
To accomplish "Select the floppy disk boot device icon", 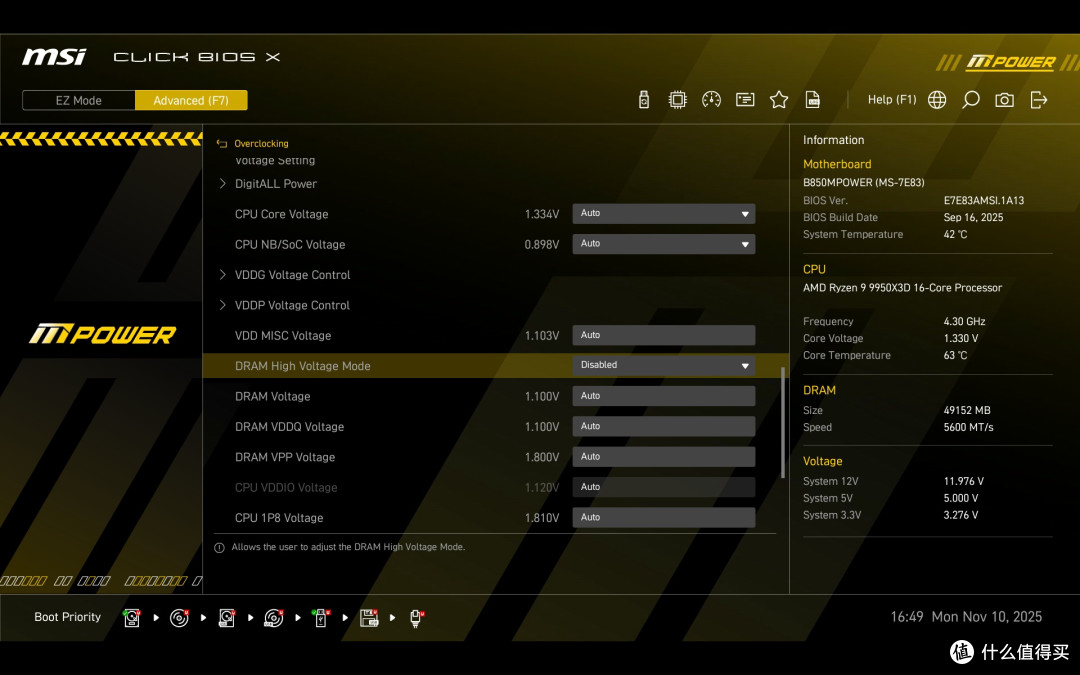I will click(369, 618).
